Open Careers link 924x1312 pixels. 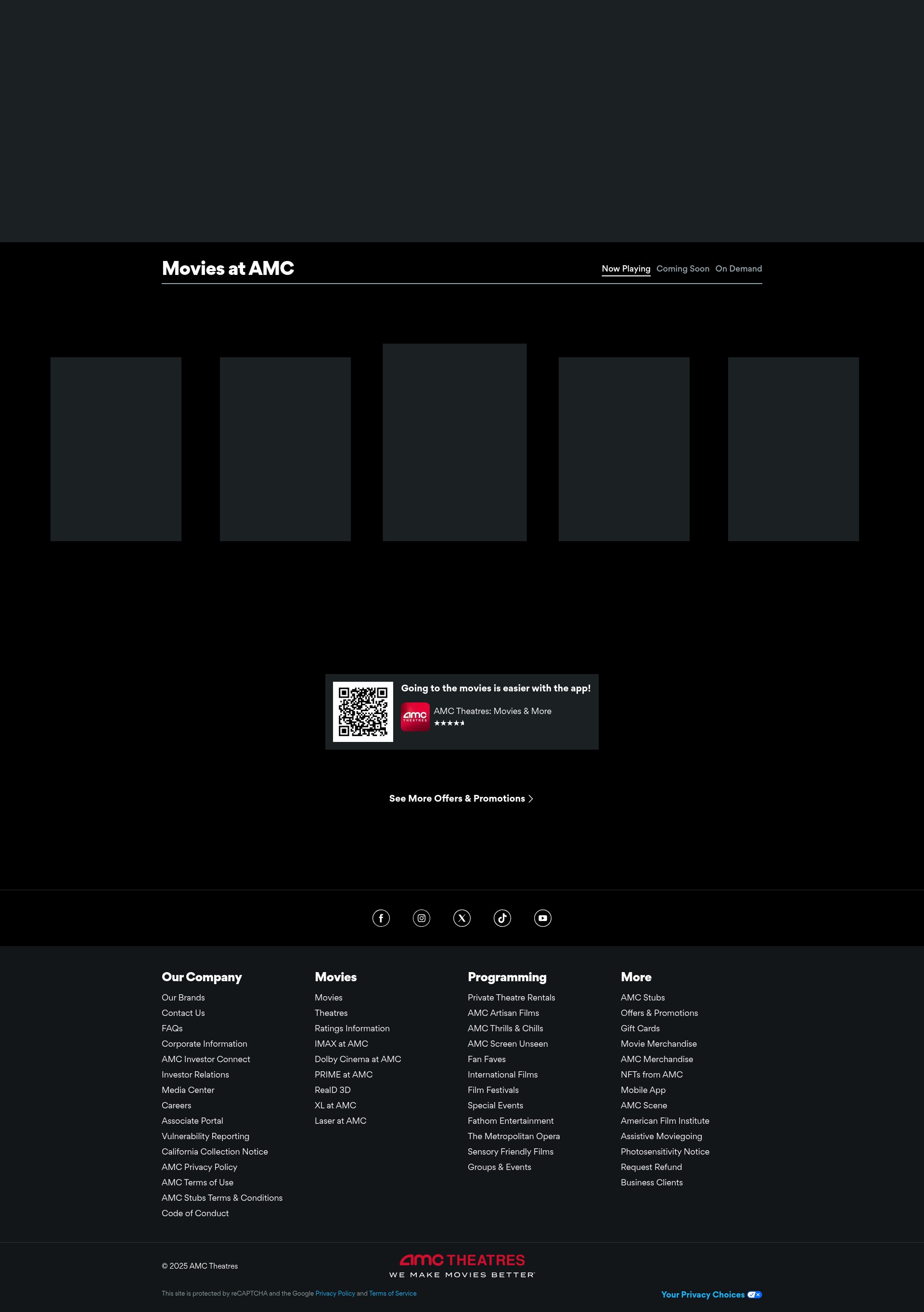(177, 1105)
